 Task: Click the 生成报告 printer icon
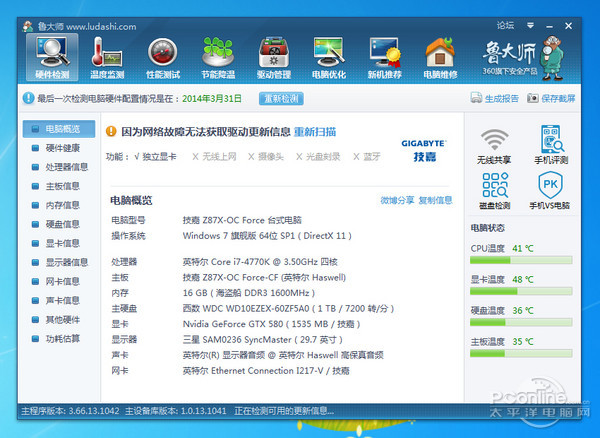coord(476,98)
